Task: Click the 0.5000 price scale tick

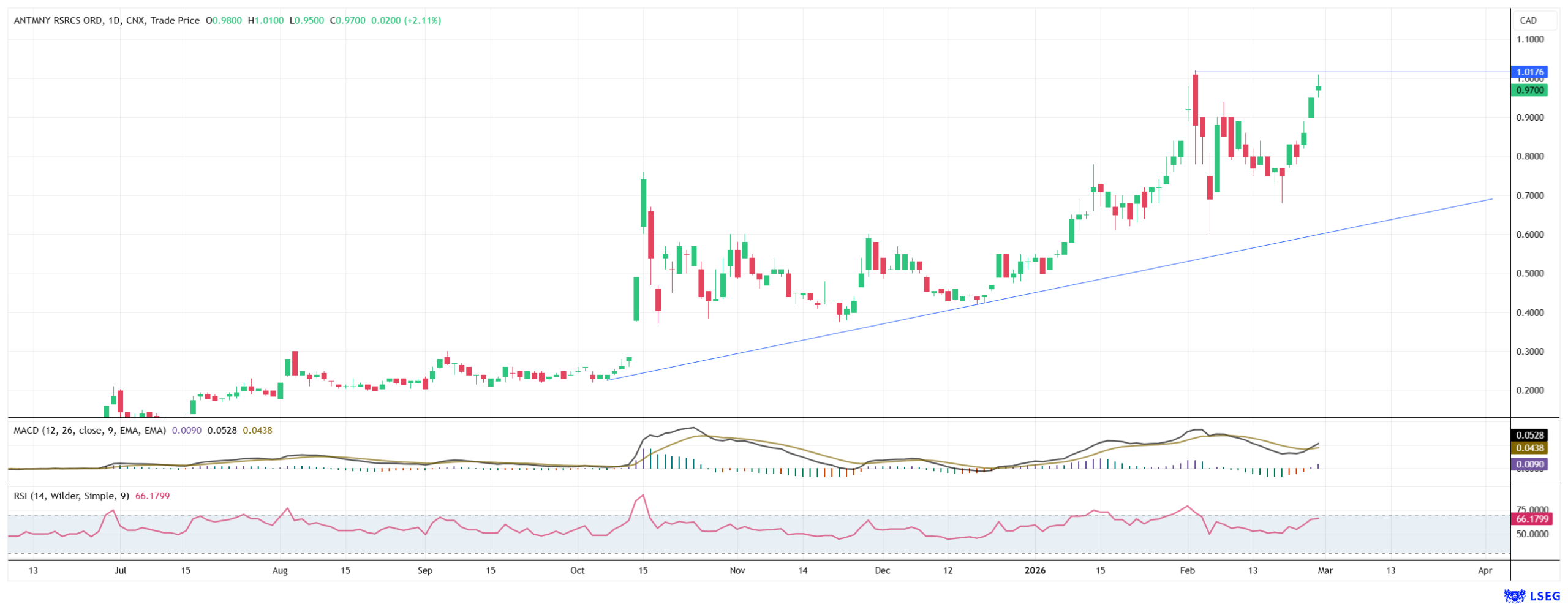Action: pos(1529,273)
